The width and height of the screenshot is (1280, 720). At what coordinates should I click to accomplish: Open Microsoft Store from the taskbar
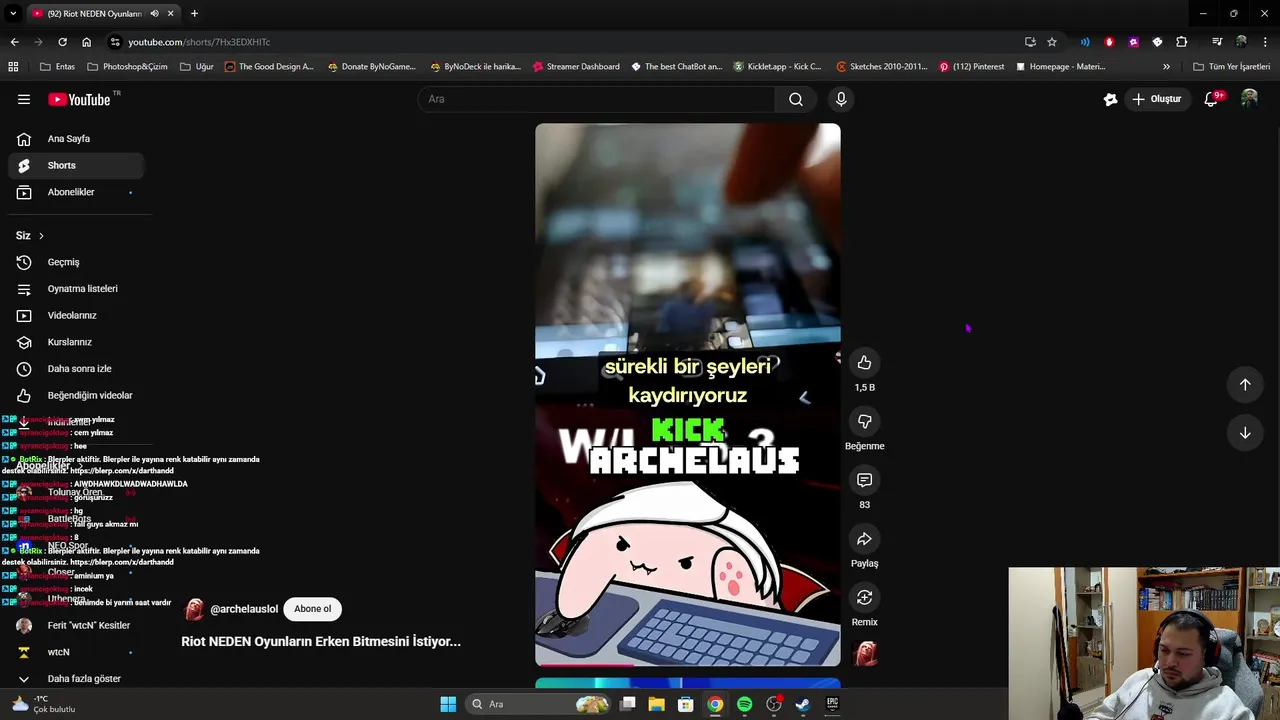click(685, 704)
